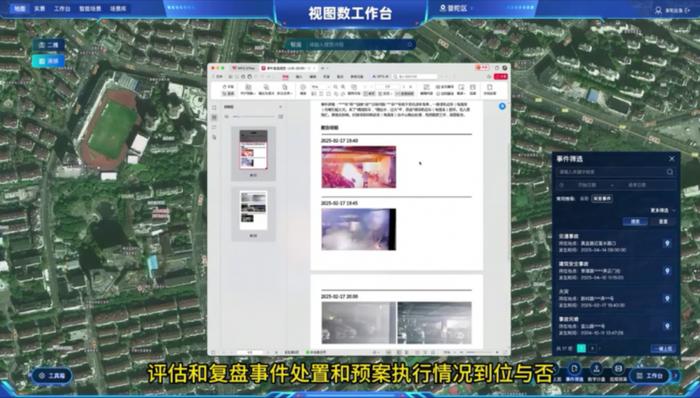Click the search field in document window menu bar

[x=416, y=77]
